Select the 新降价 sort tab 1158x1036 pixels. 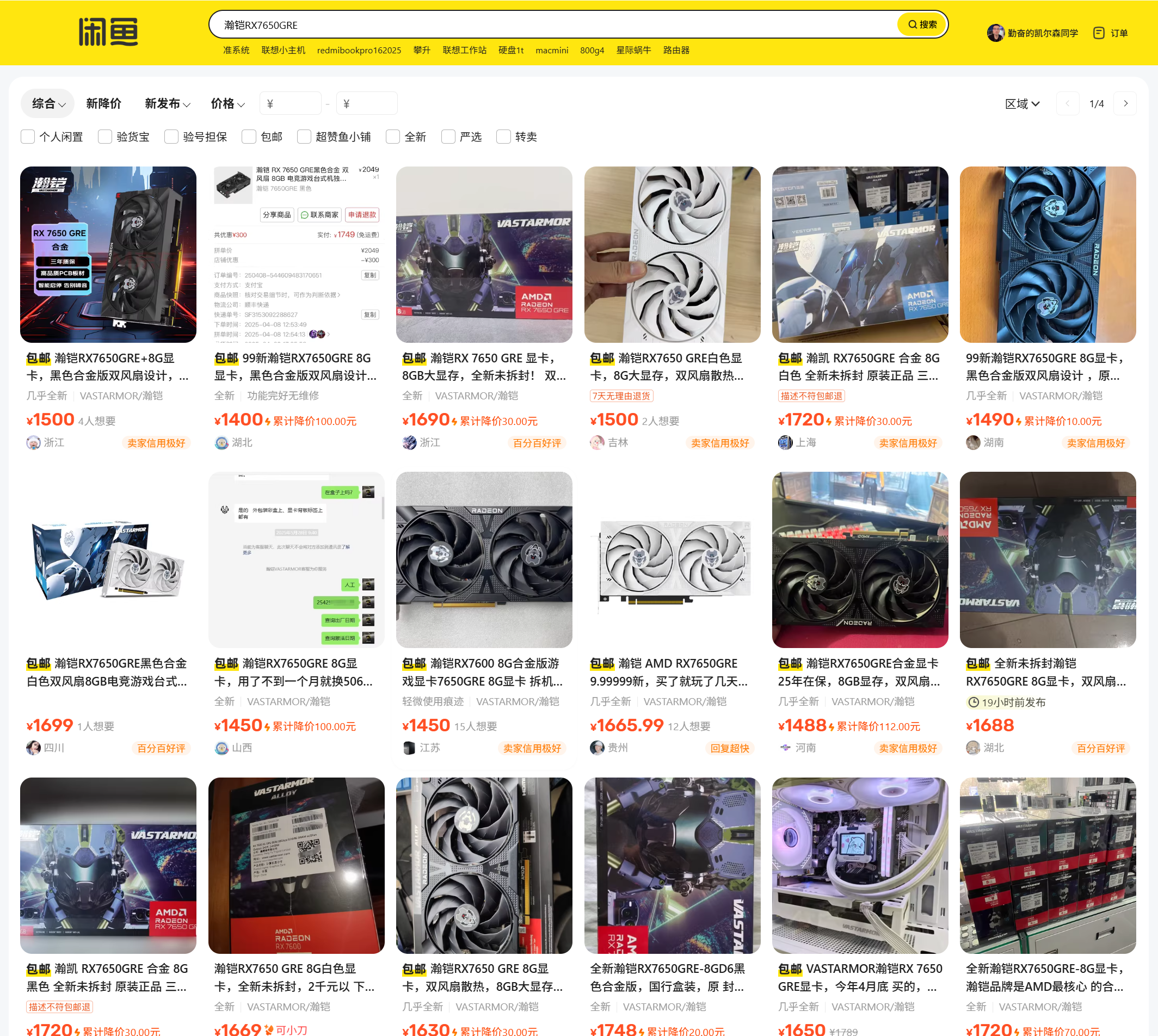[103, 103]
